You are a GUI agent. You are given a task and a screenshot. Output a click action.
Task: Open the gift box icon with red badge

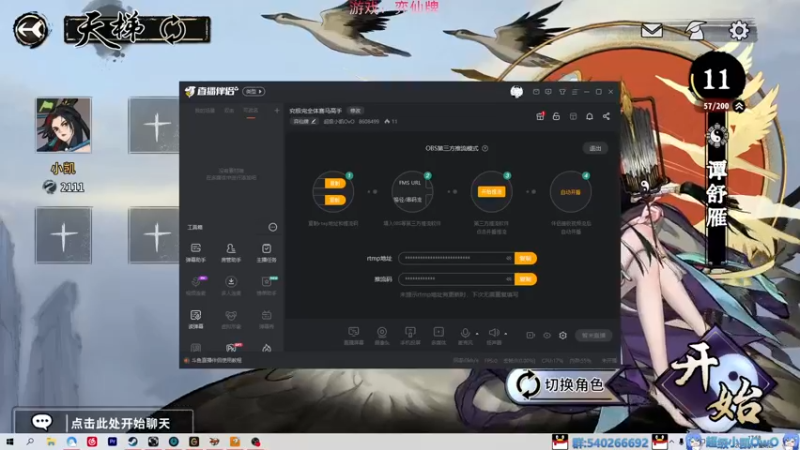pyautogui.click(x=540, y=116)
